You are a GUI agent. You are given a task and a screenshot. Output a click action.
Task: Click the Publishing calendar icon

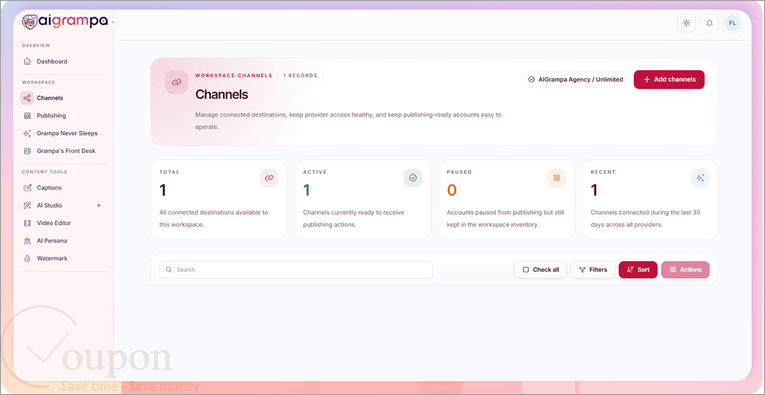[27, 116]
